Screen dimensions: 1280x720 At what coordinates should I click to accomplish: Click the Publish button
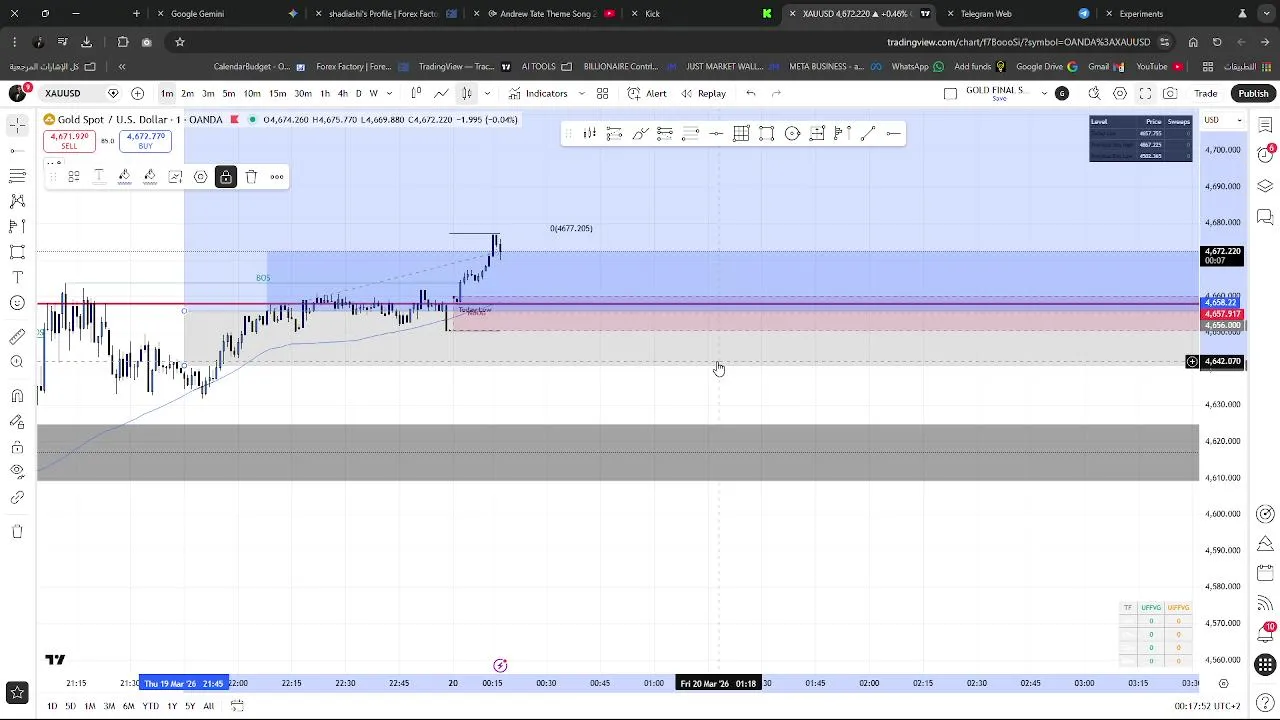1253,93
